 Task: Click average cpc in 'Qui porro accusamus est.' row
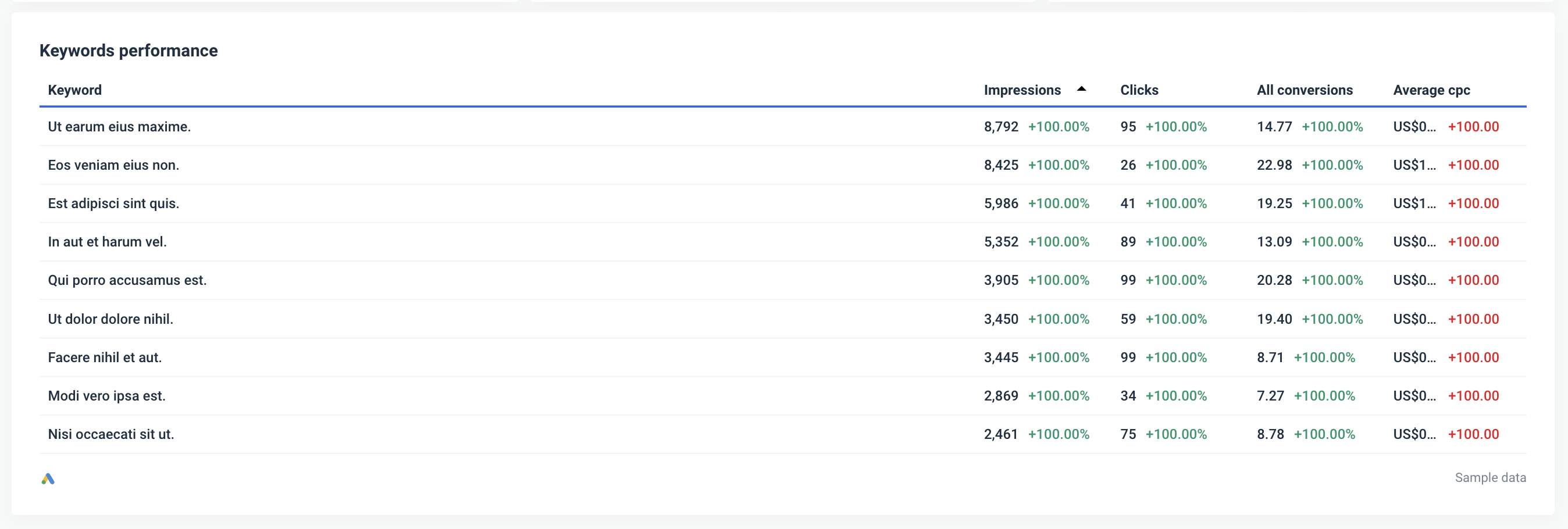1414,280
